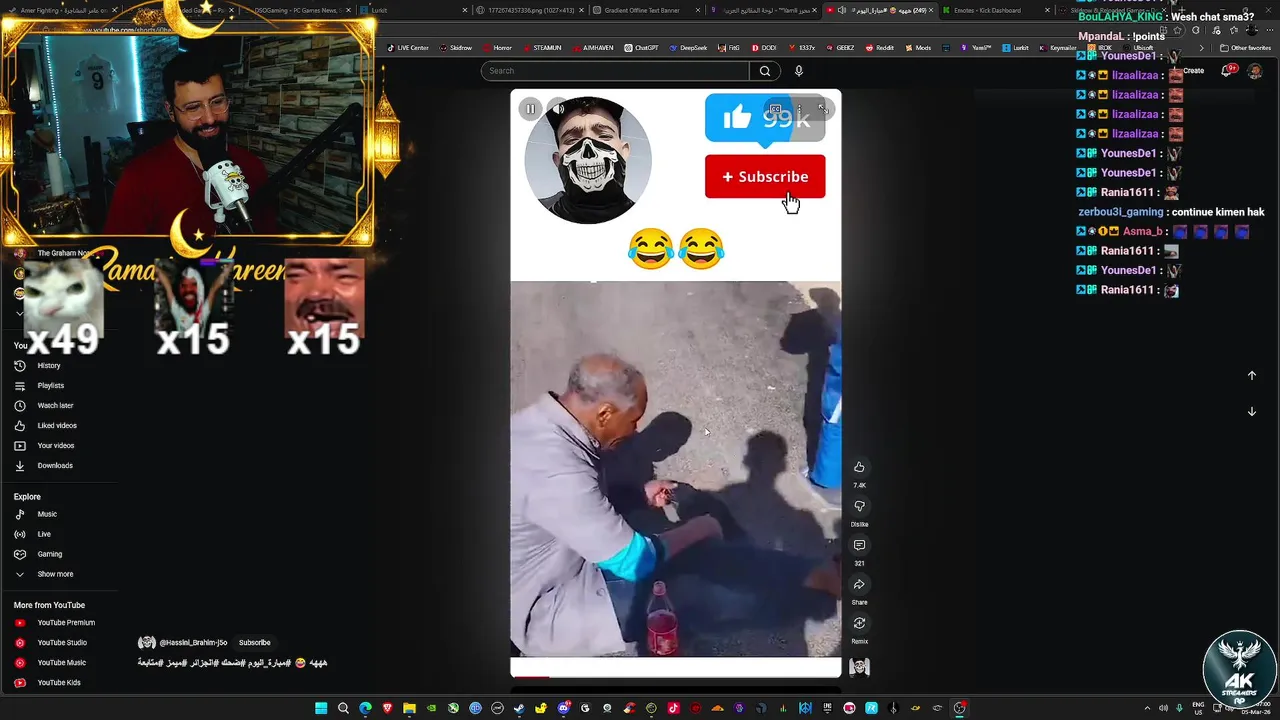
Task: Click the red Subscribe button in the video
Action: tap(765, 177)
